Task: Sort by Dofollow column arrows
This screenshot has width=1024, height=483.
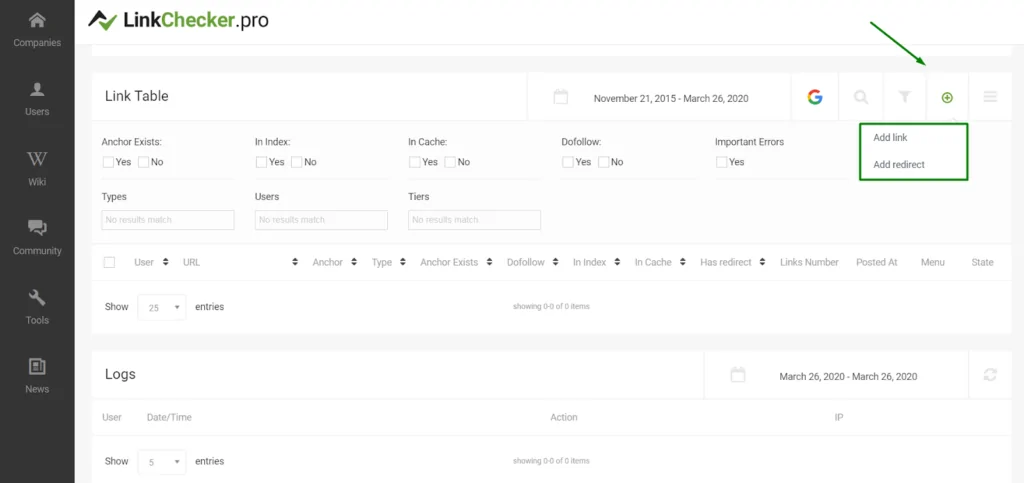Action: pos(556,262)
